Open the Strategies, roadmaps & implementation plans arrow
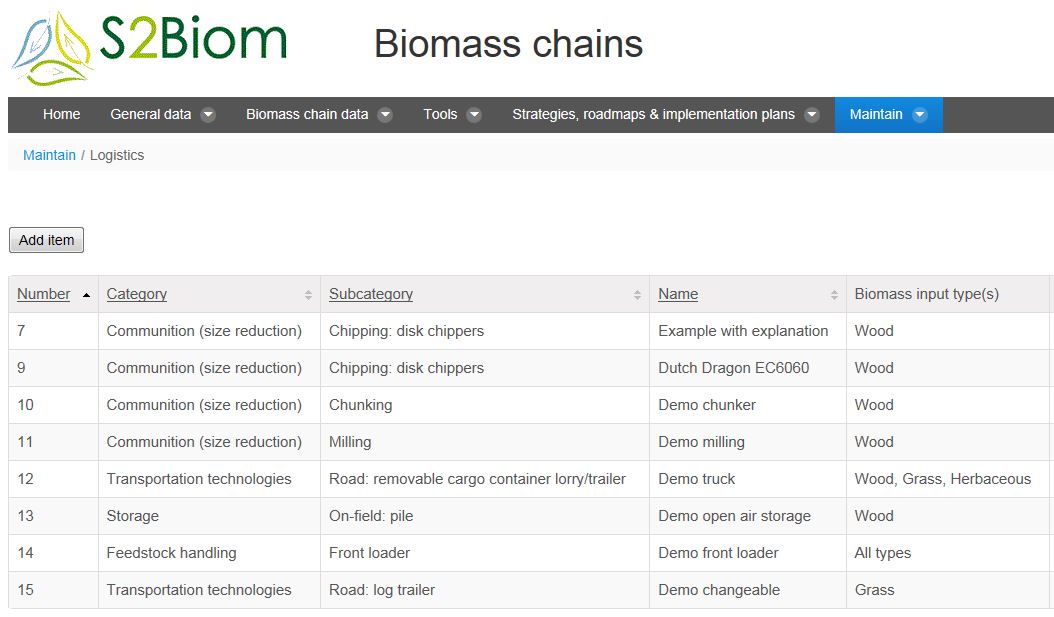 pos(811,115)
